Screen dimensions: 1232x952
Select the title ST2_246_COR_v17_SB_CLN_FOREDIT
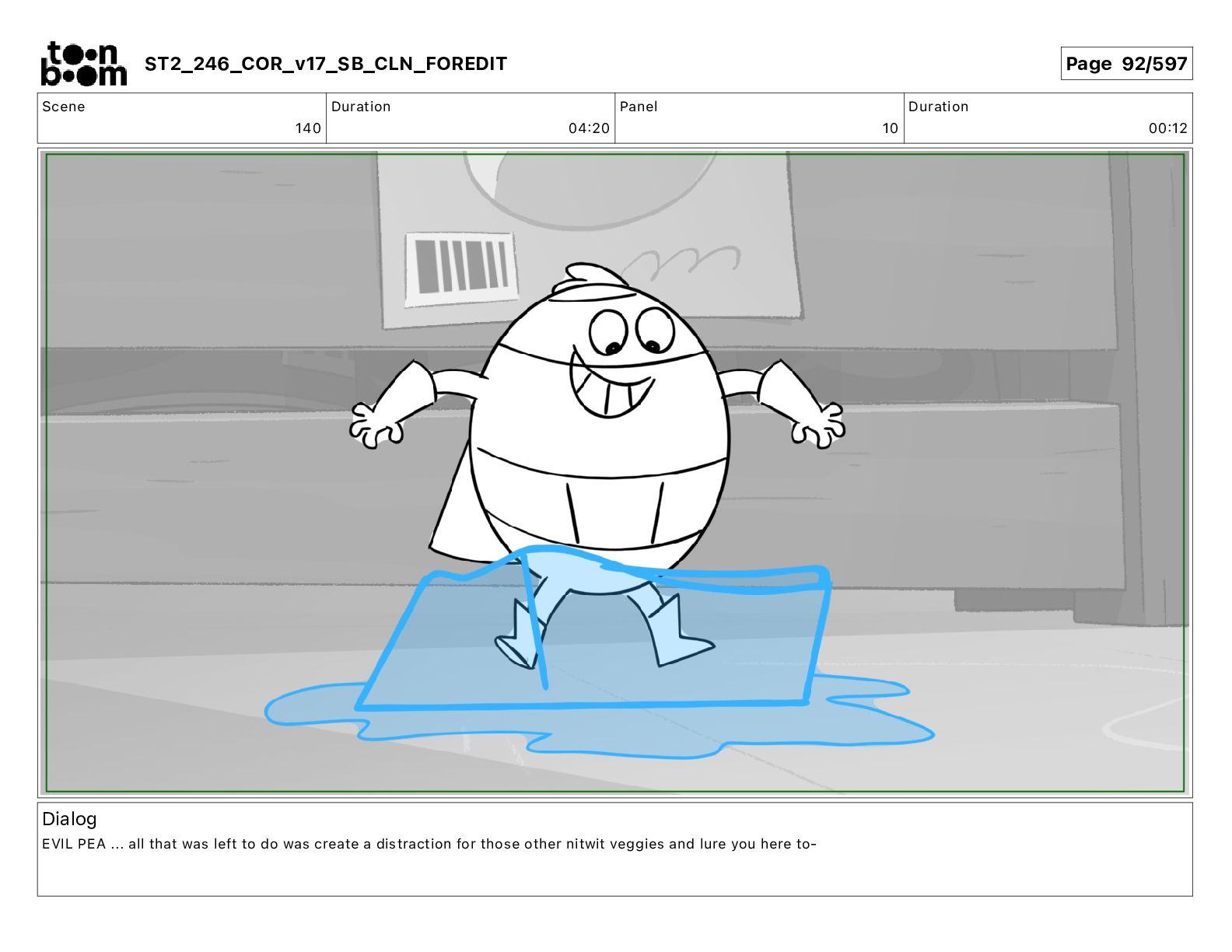pos(326,64)
